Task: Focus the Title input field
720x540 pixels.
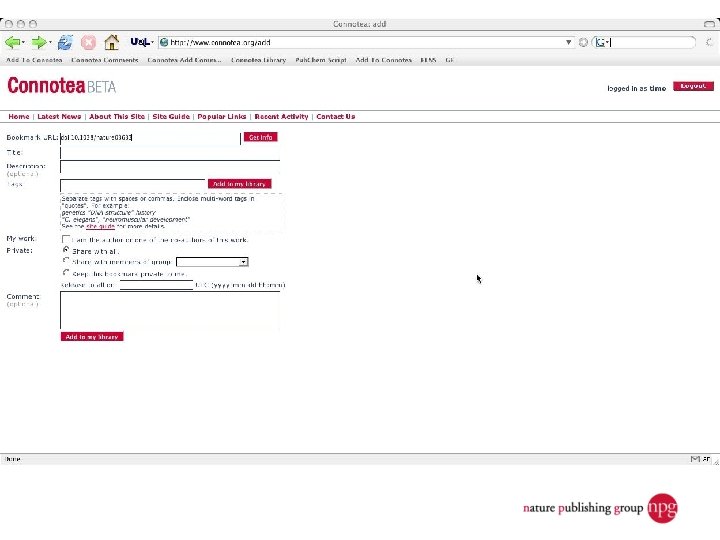Action: point(170,153)
